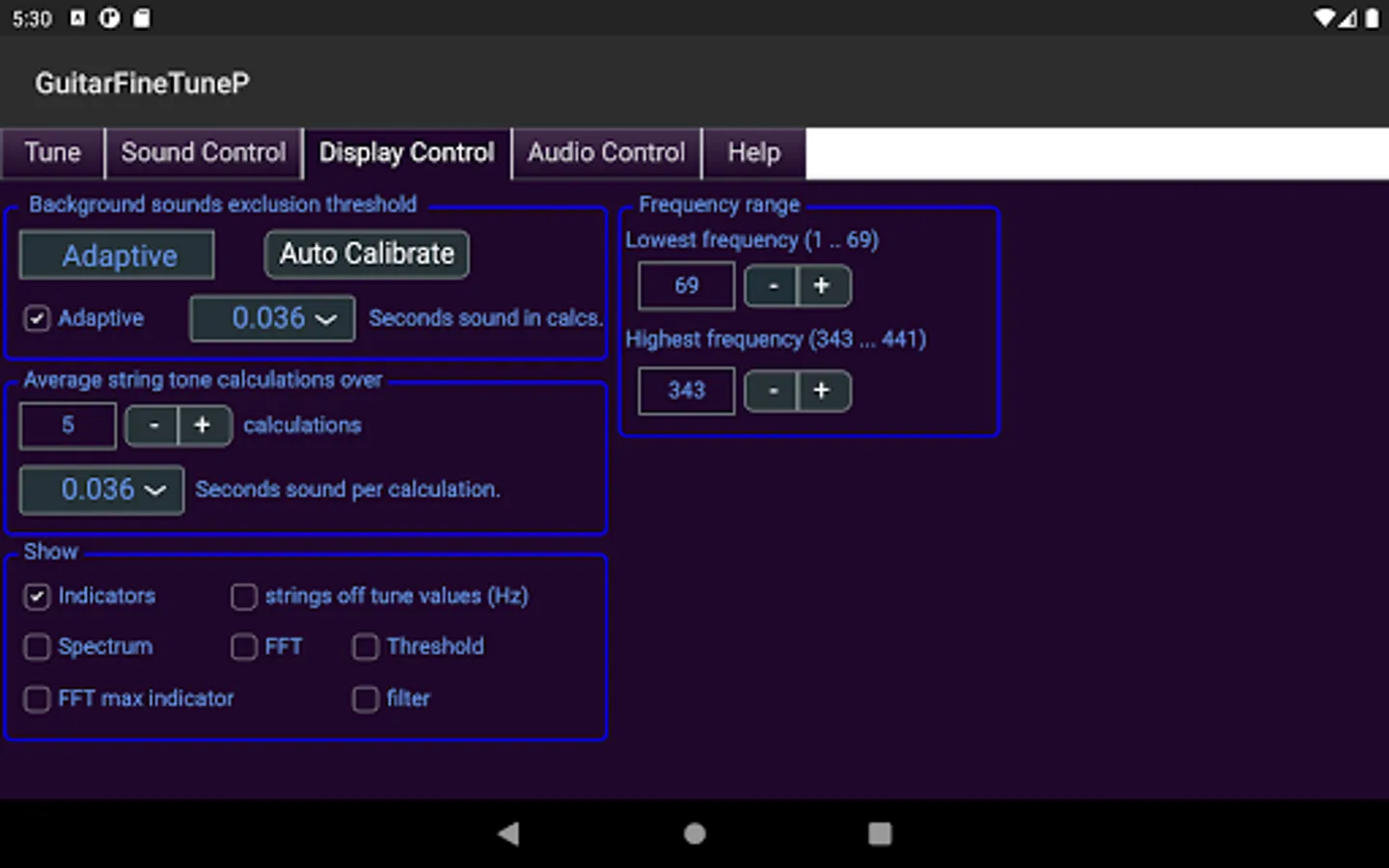Image resolution: width=1389 pixels, height=868 pixels.
Task: Go to the Help tab
Action: [x=754, y=153]
